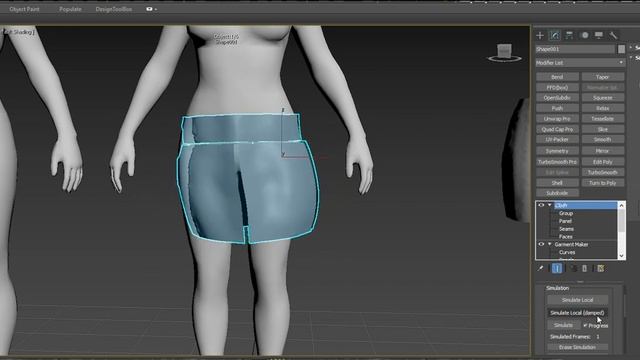Select the Cloth modifier in stack
The image size is (640, 360).
coord(585,205)
